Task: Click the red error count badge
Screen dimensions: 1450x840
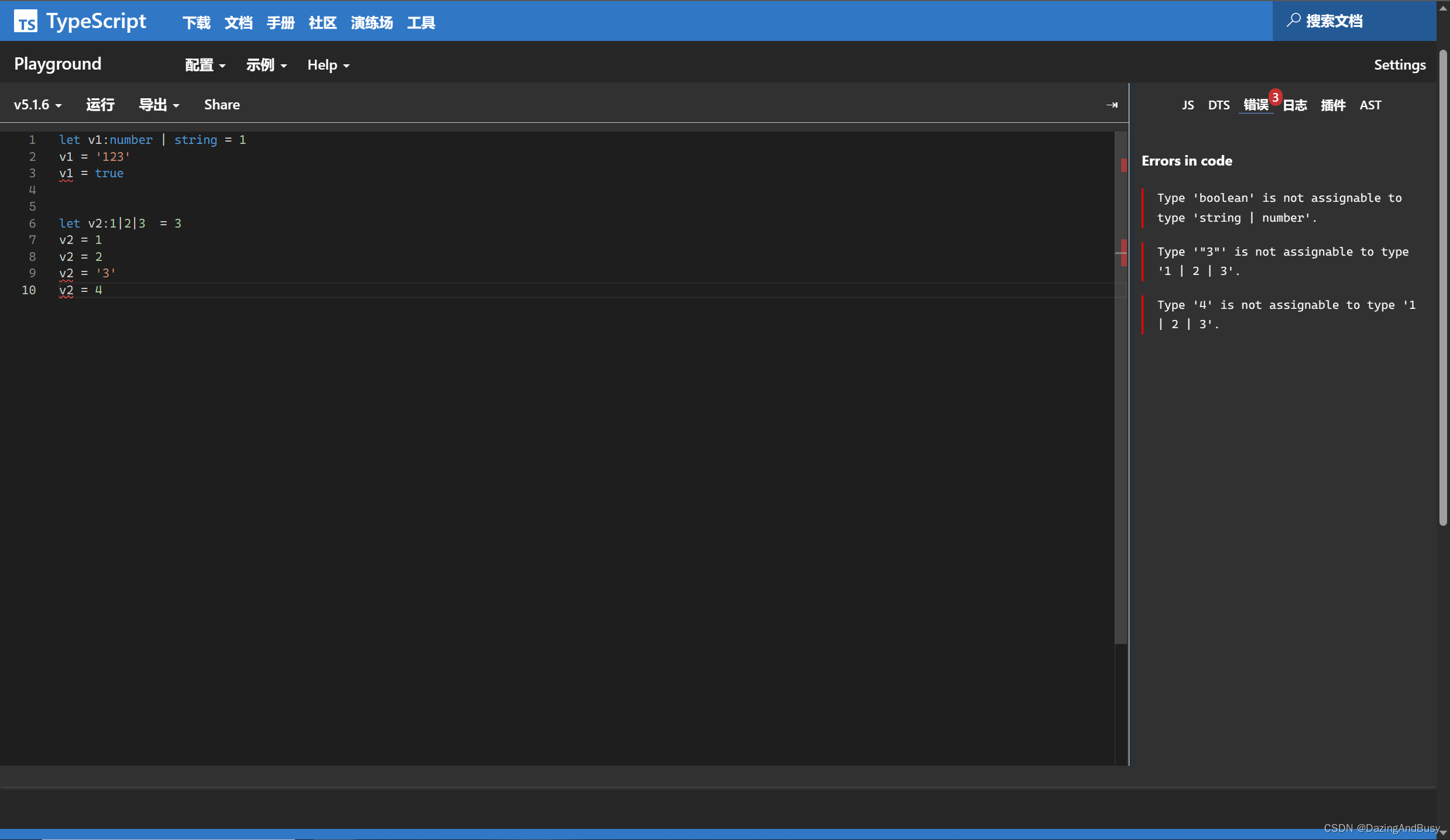Action: click(x=1275, y=97)
